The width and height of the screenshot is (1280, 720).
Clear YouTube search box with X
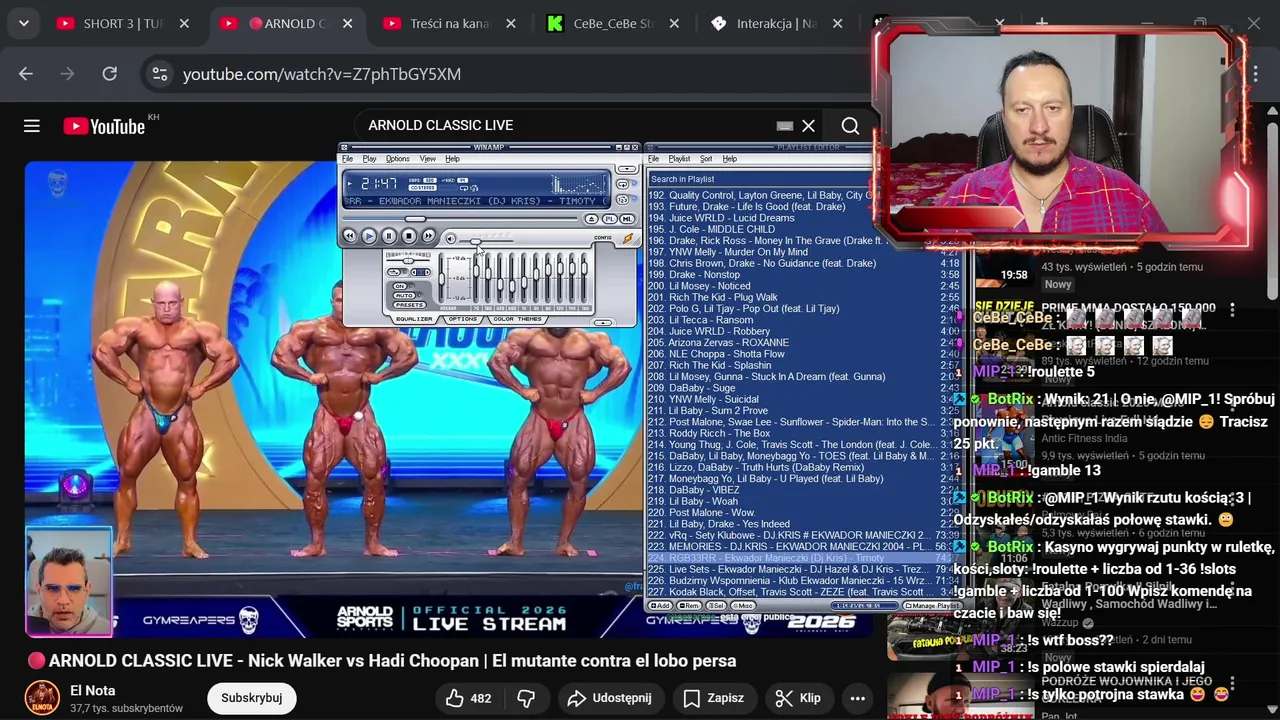pos(808,126)
